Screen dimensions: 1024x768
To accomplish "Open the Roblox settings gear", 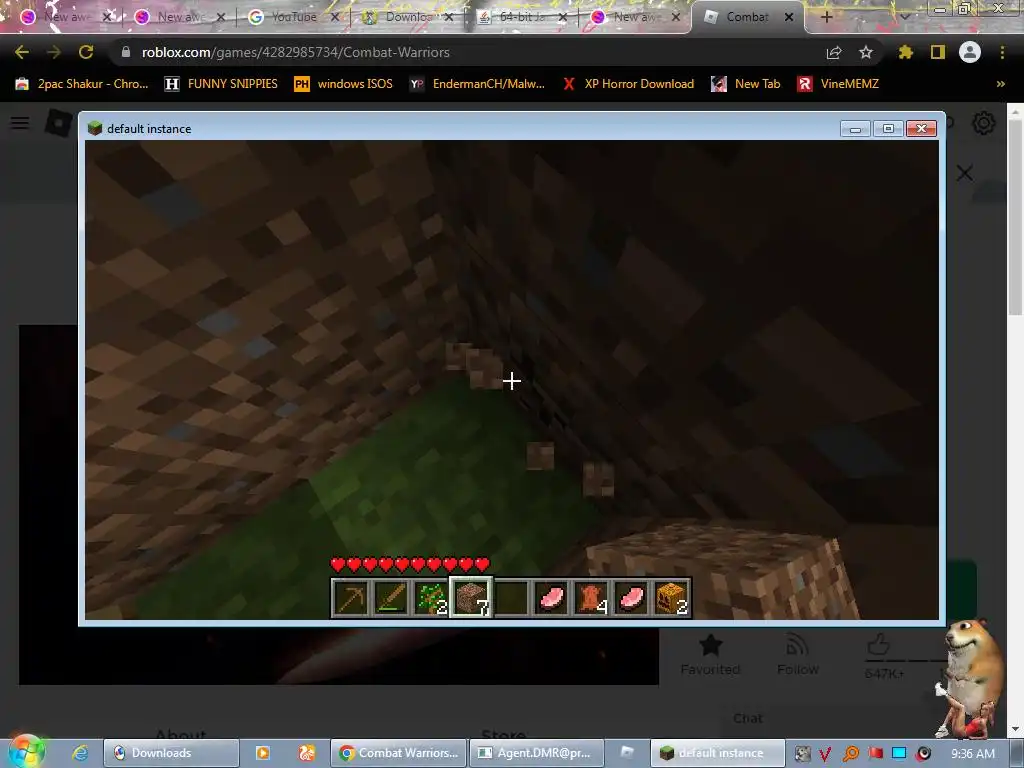I will click(984, 123).
